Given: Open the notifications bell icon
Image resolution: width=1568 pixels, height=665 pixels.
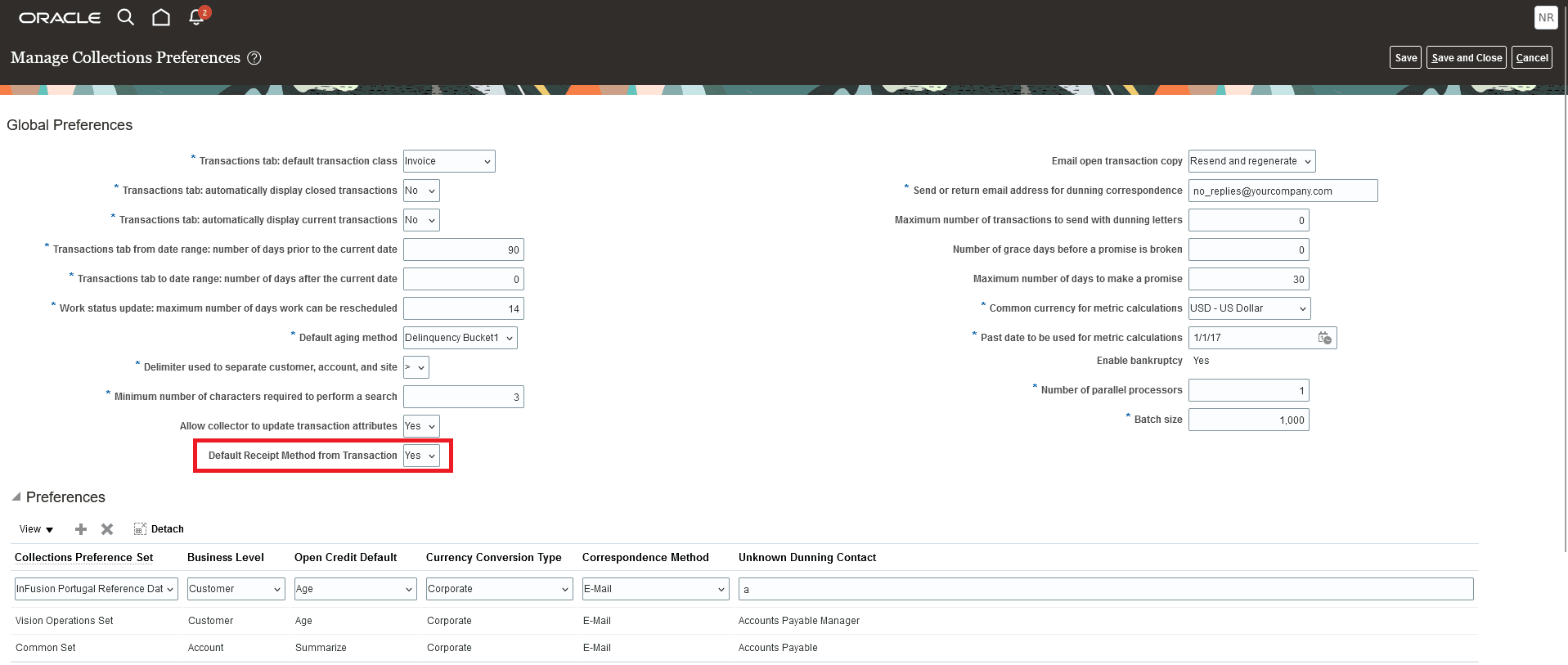Looking at the screenshot, I should [x=196, y=17].
